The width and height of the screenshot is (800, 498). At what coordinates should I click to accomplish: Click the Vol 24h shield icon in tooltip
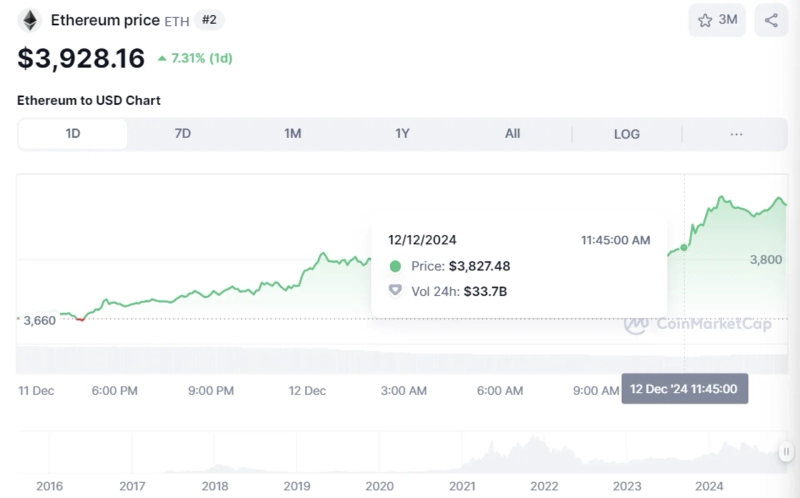pyautogui.click(x=395, y=291)
